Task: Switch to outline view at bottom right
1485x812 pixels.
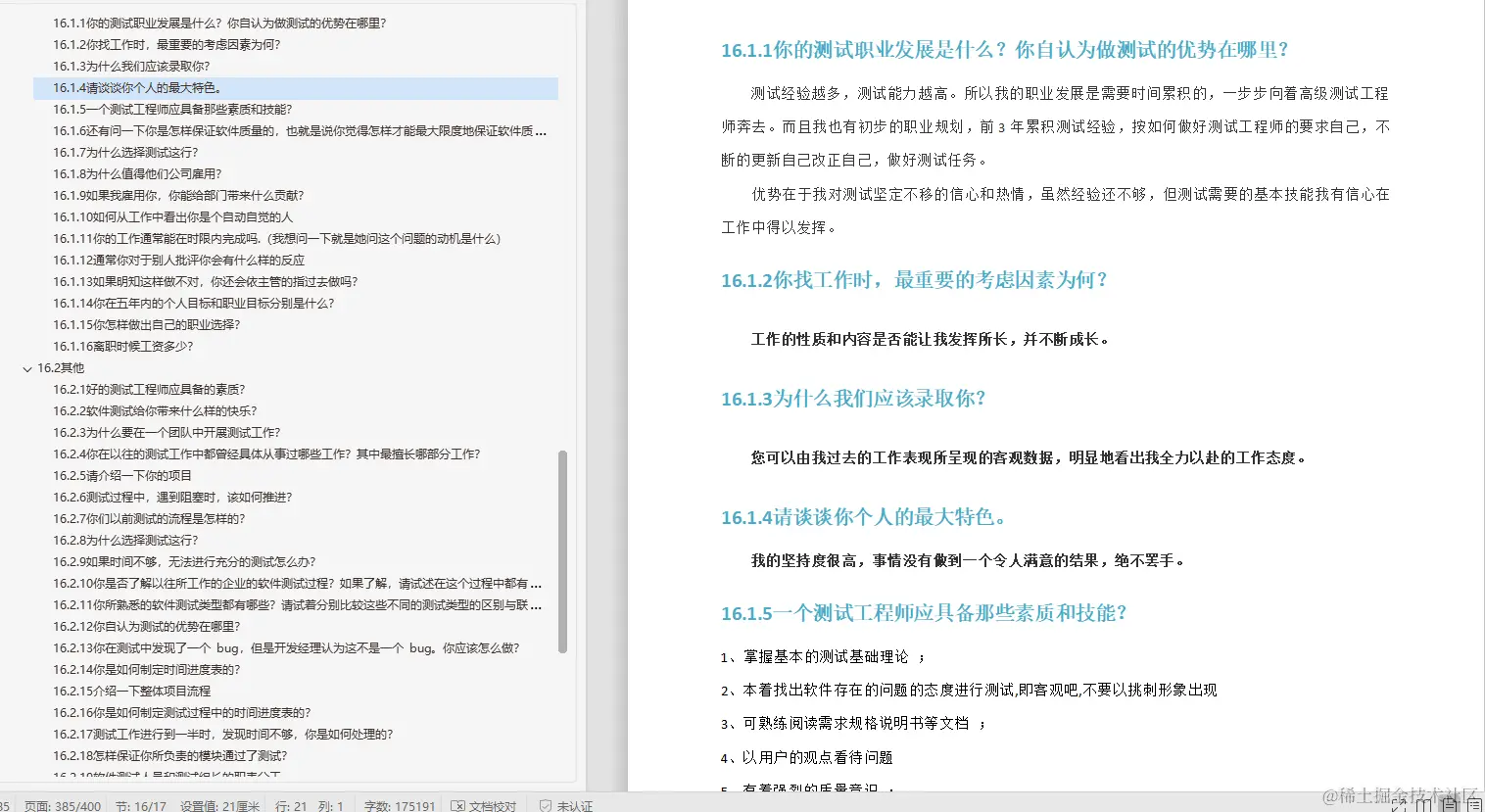Action: pyautogui.click(x=1476, y=805)
